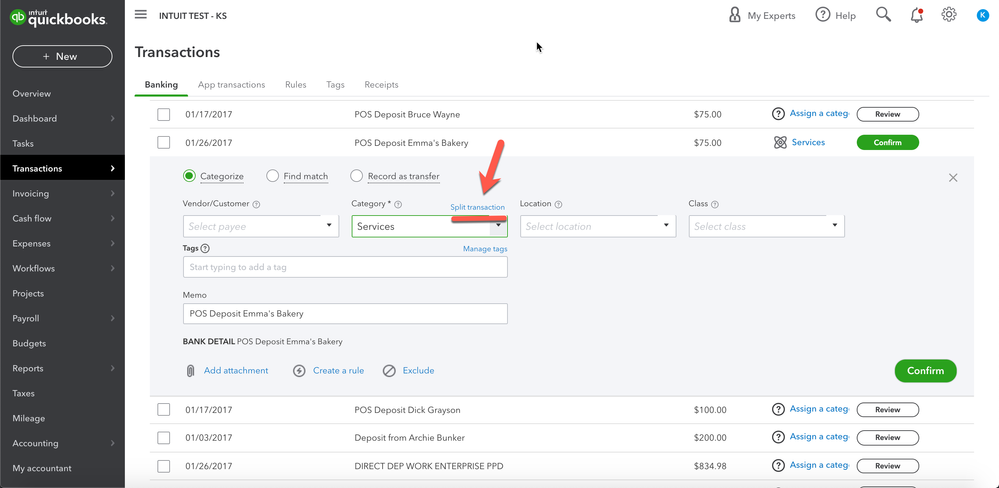The height and width of the screenshot is (488, 999).
Task: Open Mileage in the sidebar
Action: [29, 419]
